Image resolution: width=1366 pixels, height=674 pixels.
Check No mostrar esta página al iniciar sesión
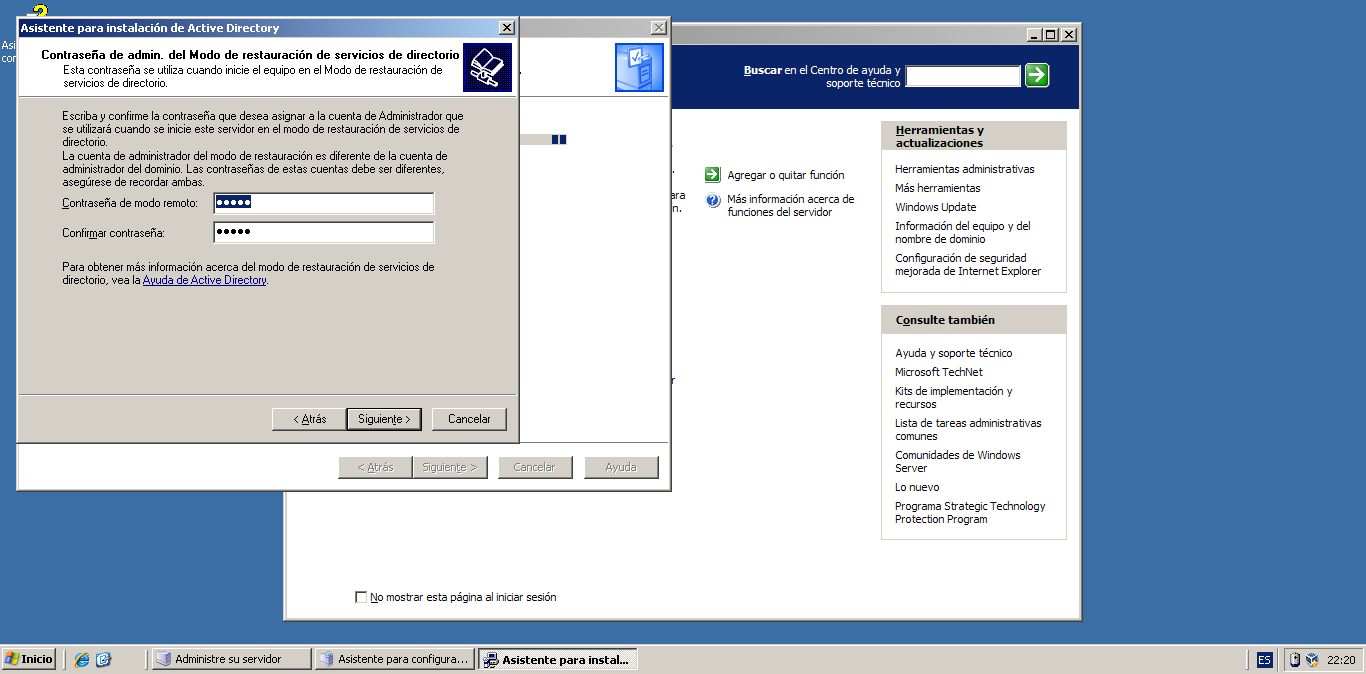click(361, 597)
